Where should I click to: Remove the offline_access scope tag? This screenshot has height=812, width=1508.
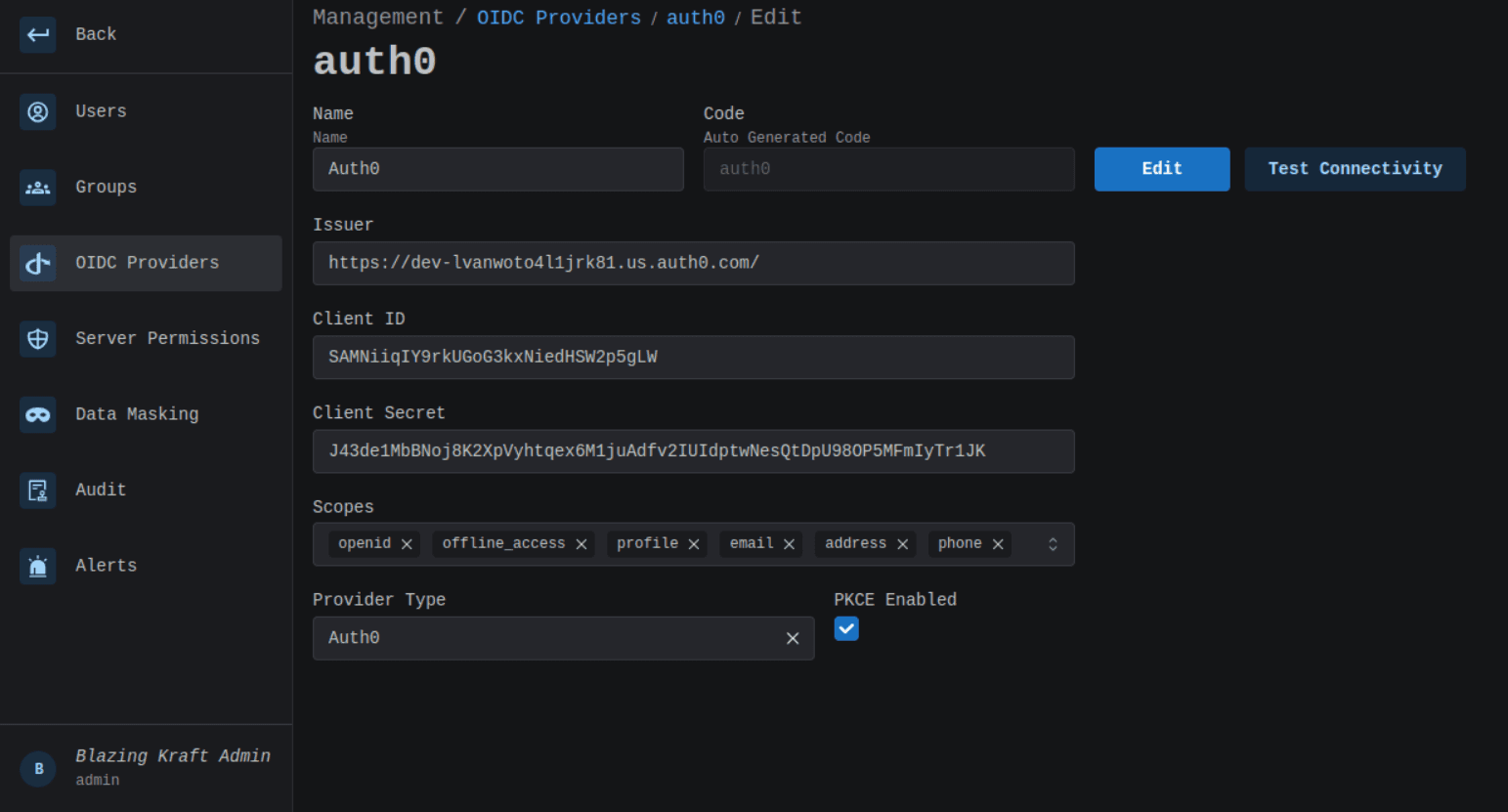[x=582, y=544]
